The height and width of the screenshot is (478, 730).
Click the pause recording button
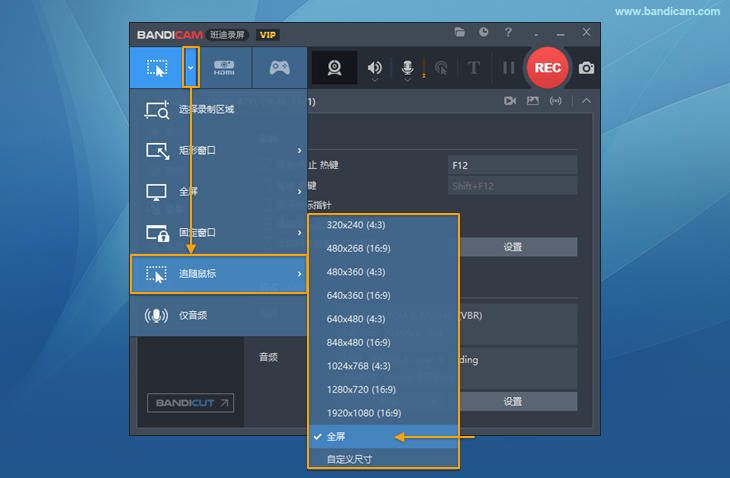(x=508, y=68)
